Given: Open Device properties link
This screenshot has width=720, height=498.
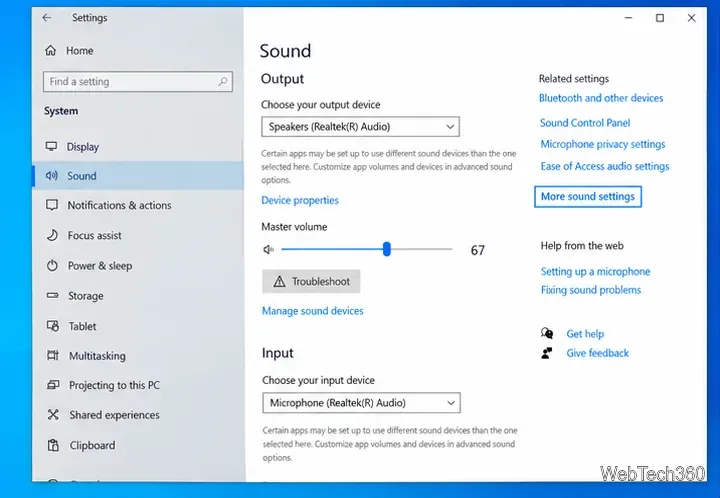Looking at the screenshot, I should tap(300, 200).
